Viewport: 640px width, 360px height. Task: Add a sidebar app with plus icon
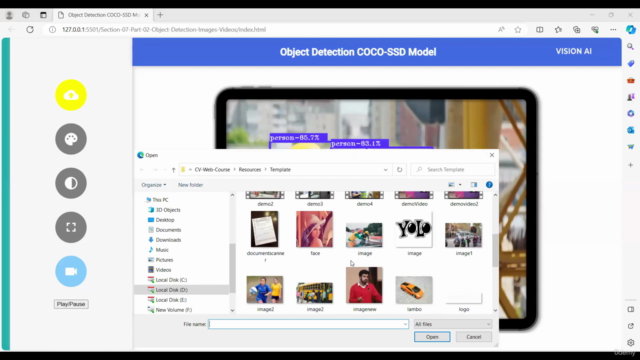click(x=631, y=165)
